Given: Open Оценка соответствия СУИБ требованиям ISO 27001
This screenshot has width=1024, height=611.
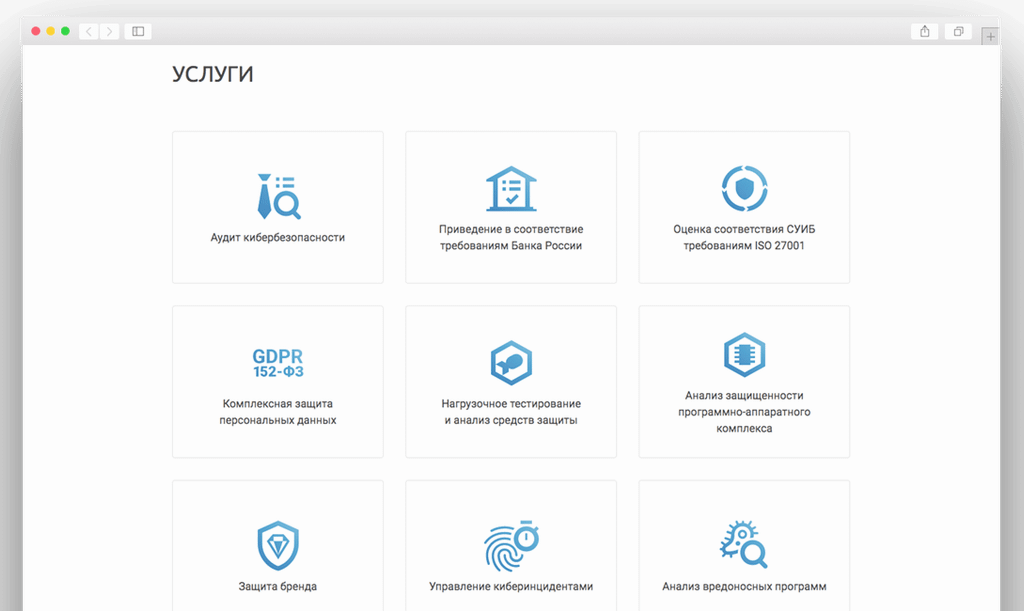Looking at the screenshot, I should coord(744,238).
